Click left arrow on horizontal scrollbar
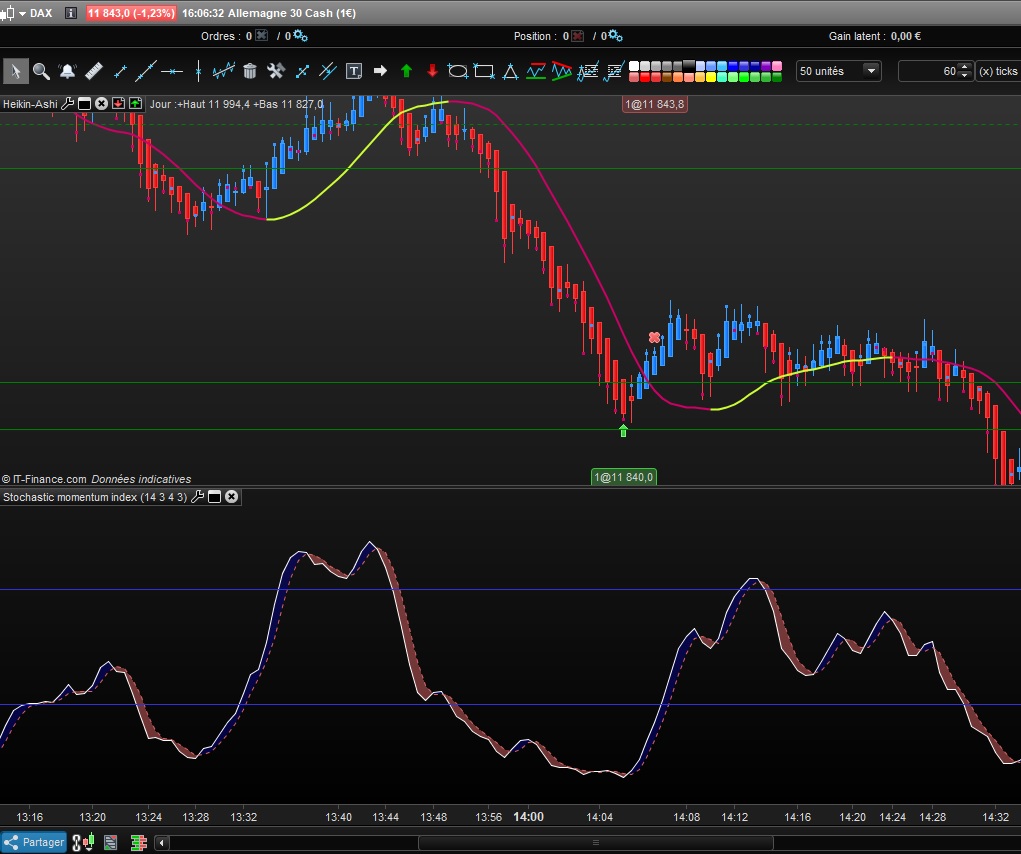This screenshot has height=854, width=1021. click(162, 842)
